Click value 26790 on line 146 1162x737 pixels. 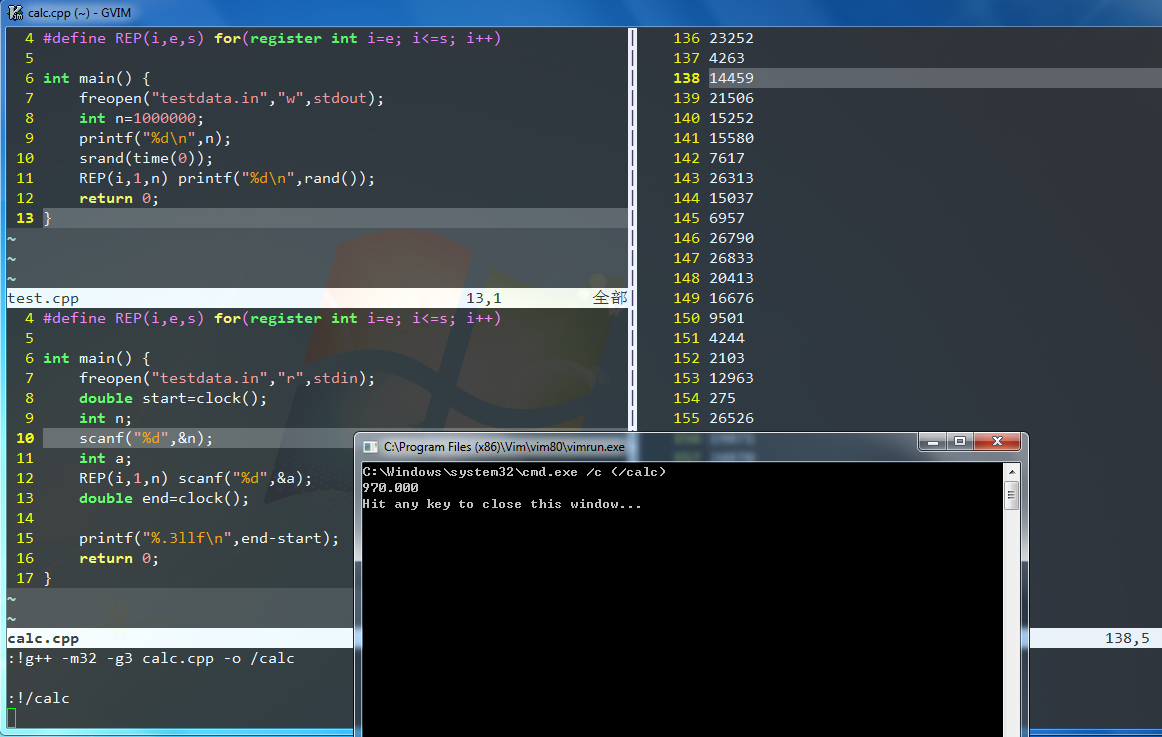(731, 238)
